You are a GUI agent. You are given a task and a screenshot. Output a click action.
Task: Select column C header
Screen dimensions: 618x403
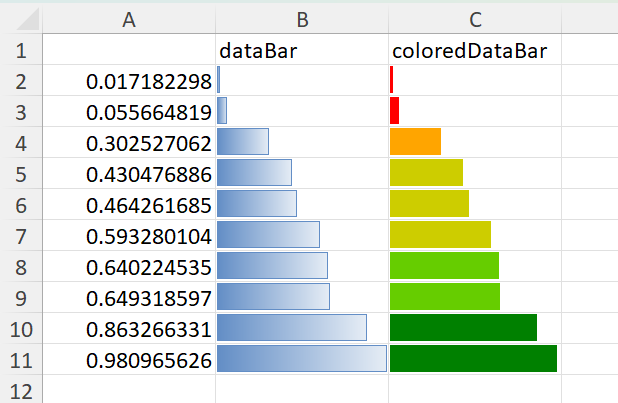point(475,19)
